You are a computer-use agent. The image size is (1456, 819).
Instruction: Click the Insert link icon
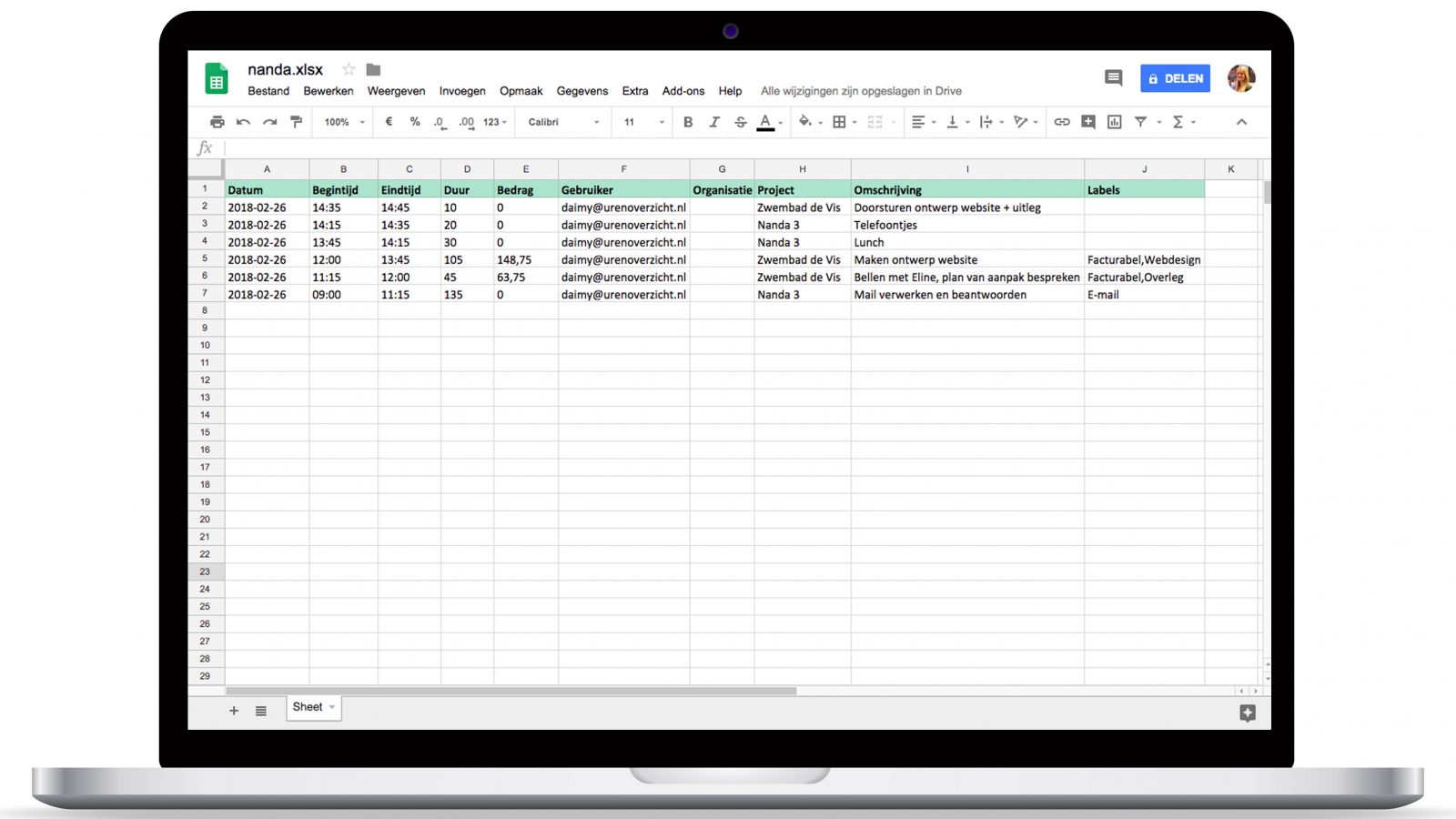(x=1062, y=122)
